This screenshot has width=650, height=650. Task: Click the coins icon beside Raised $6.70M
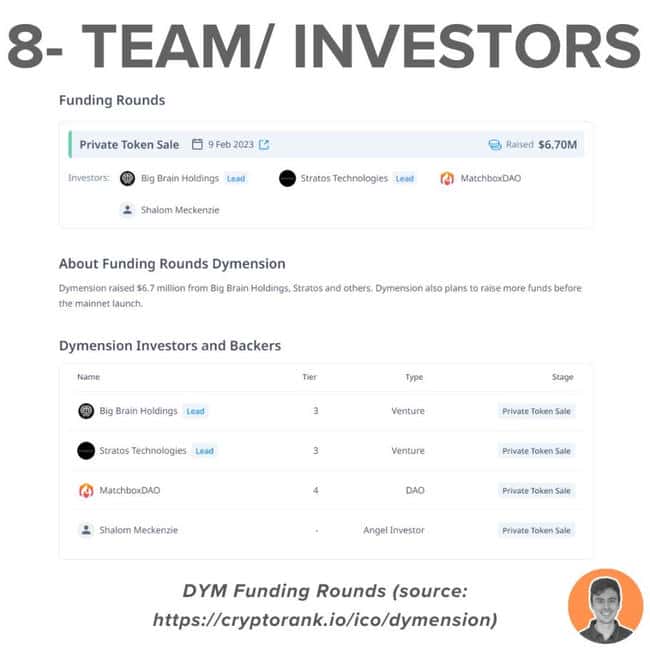tap(494, 145)
